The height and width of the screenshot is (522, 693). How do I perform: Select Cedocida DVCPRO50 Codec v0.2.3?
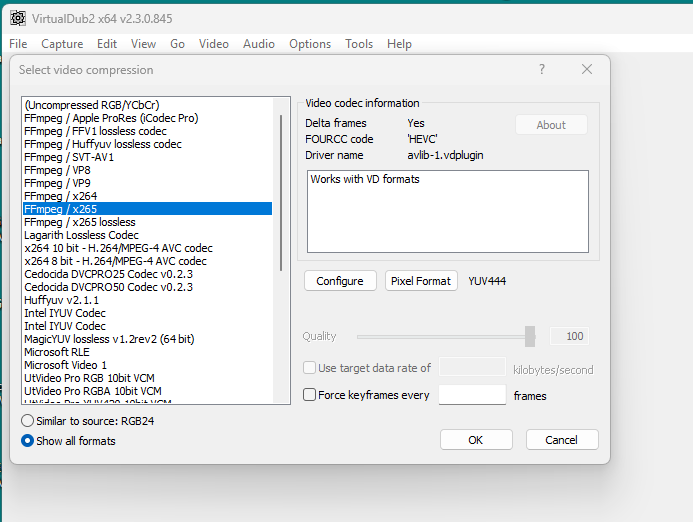tap(147, 287)
